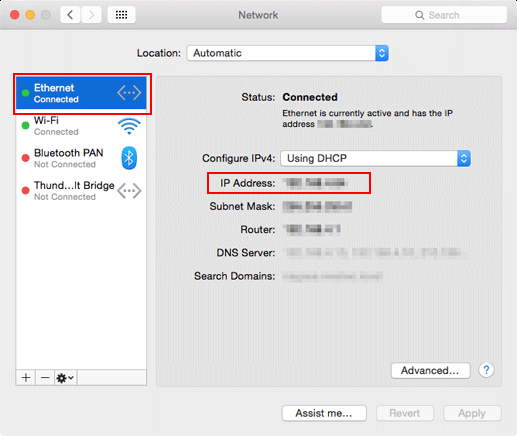This screenshot has height=436, width=517.
Task: Select Ethernet in the service list
Action: [81, 93]
